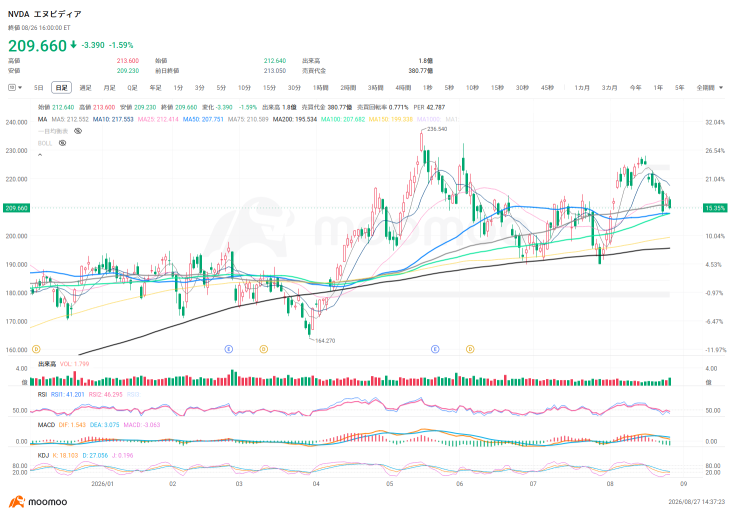Select the 1秒 interval

427,87
